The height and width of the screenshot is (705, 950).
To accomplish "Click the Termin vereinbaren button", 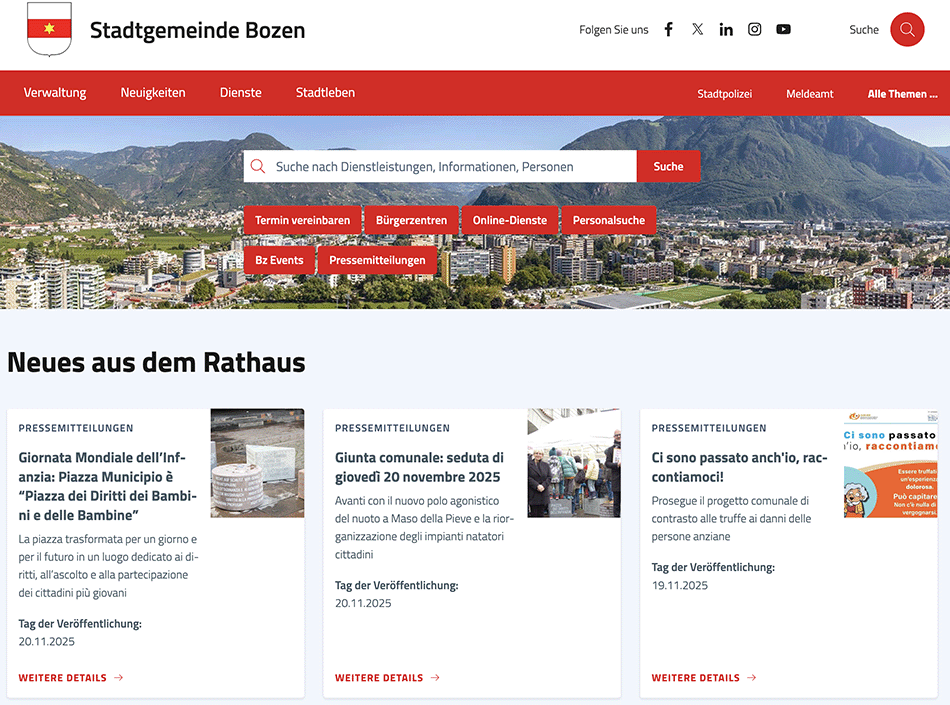I will [302, 220].
